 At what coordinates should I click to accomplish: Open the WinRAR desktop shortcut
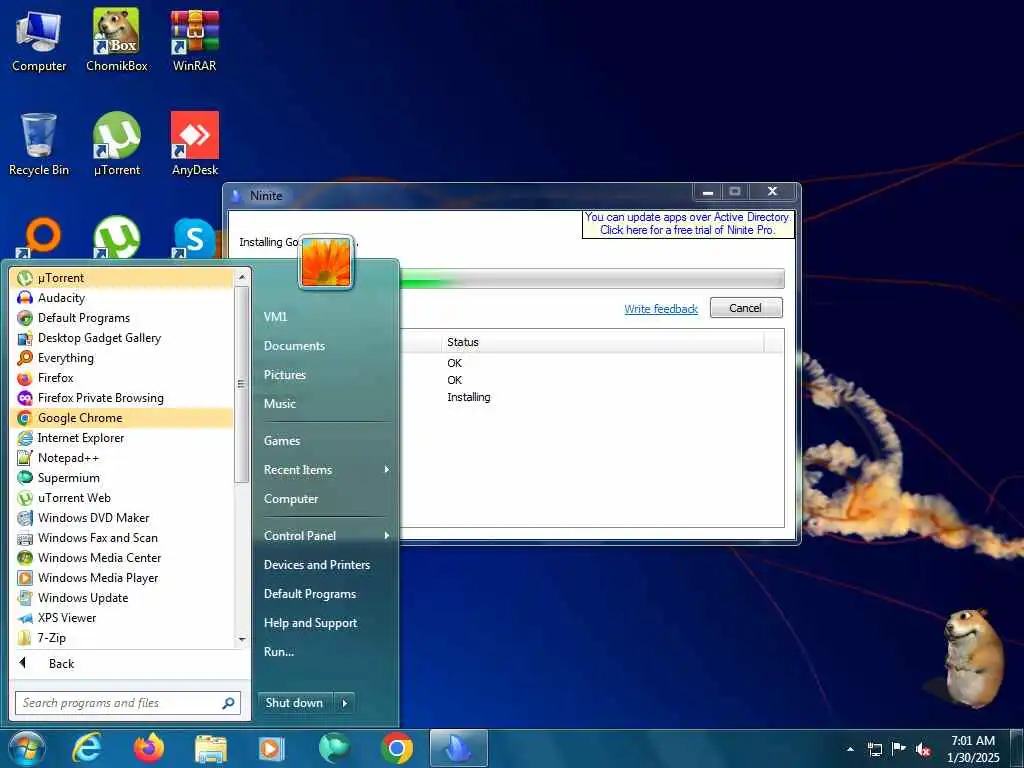click(195, 40)
